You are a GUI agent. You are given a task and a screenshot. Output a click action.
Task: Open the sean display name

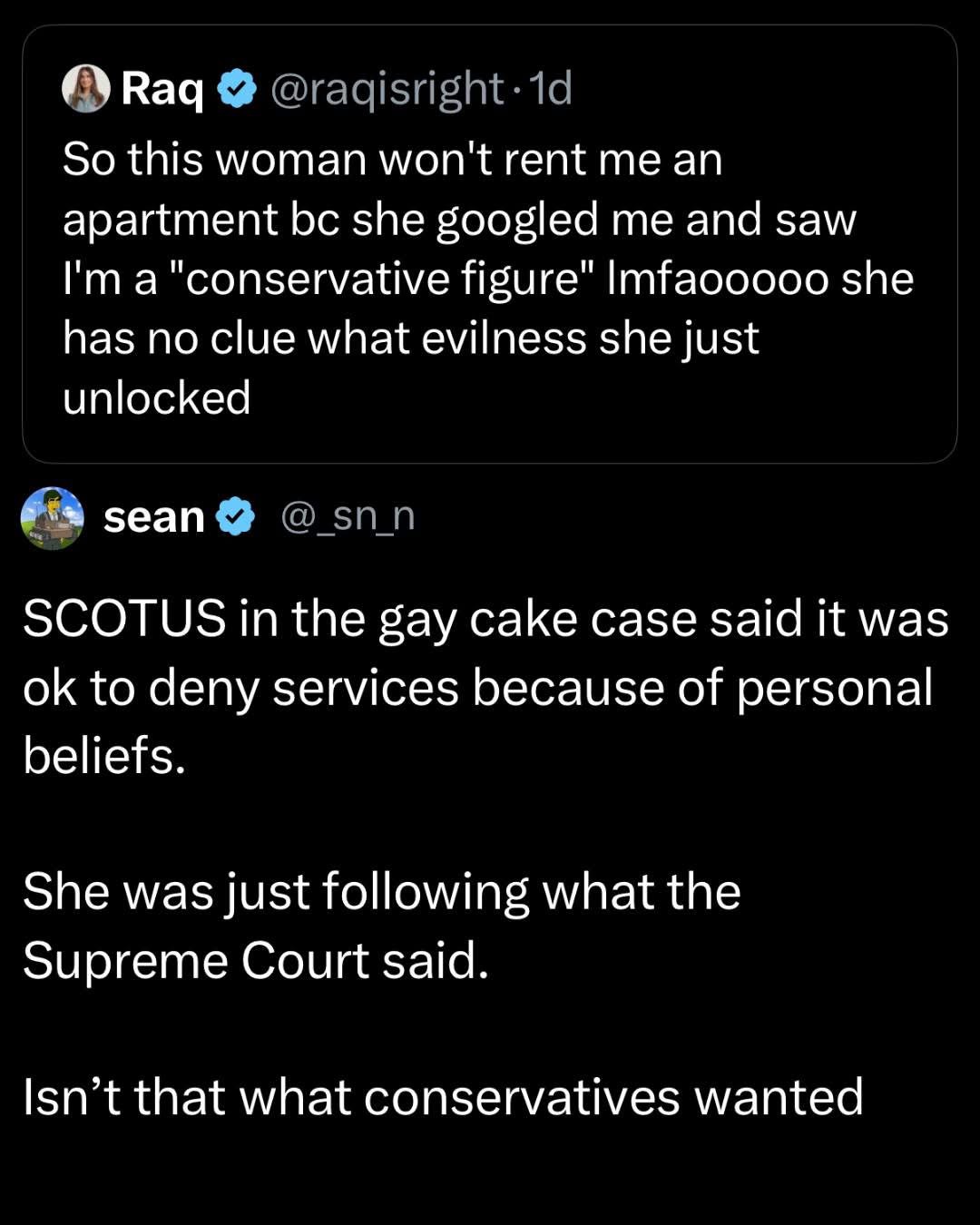[x=154, y=517]
